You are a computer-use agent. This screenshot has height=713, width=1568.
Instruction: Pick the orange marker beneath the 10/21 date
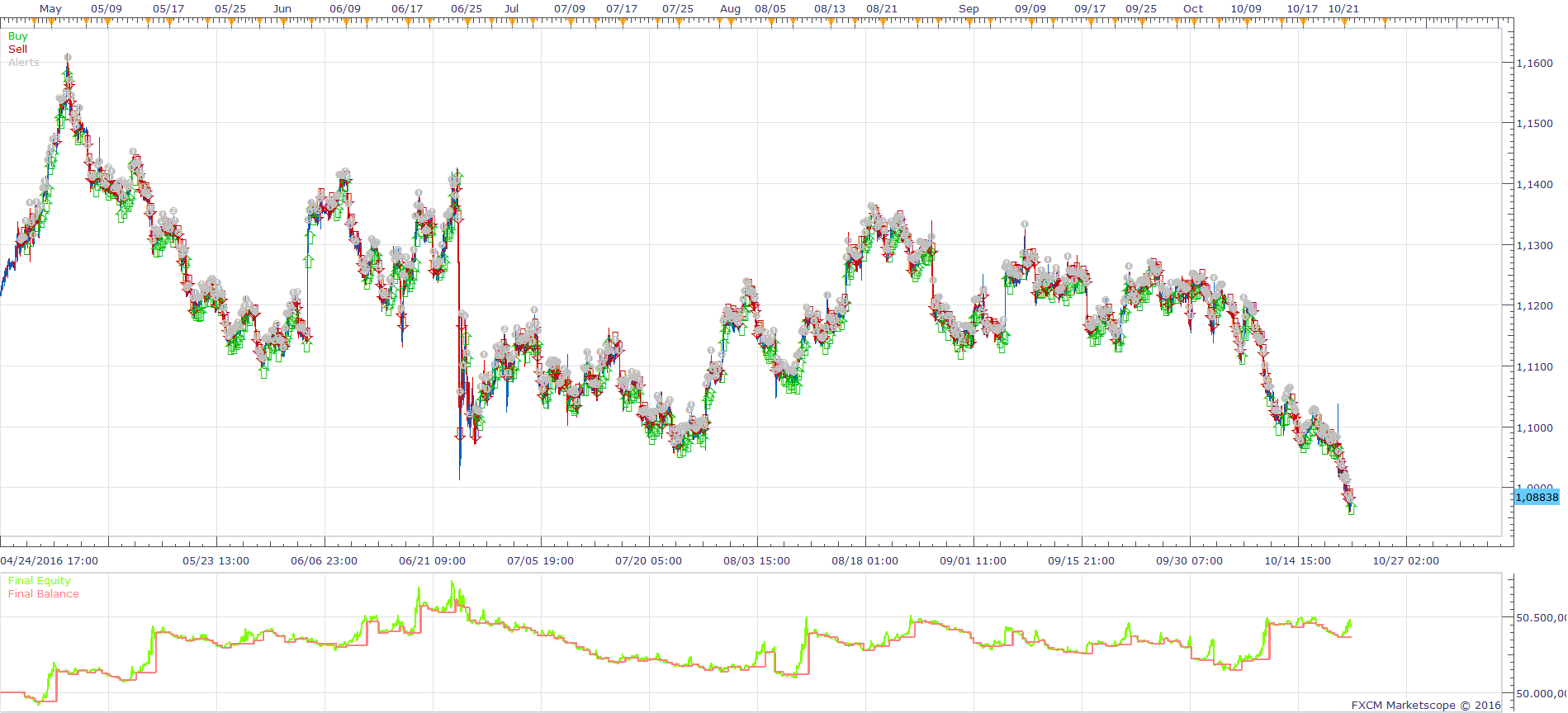[1343, 22]
